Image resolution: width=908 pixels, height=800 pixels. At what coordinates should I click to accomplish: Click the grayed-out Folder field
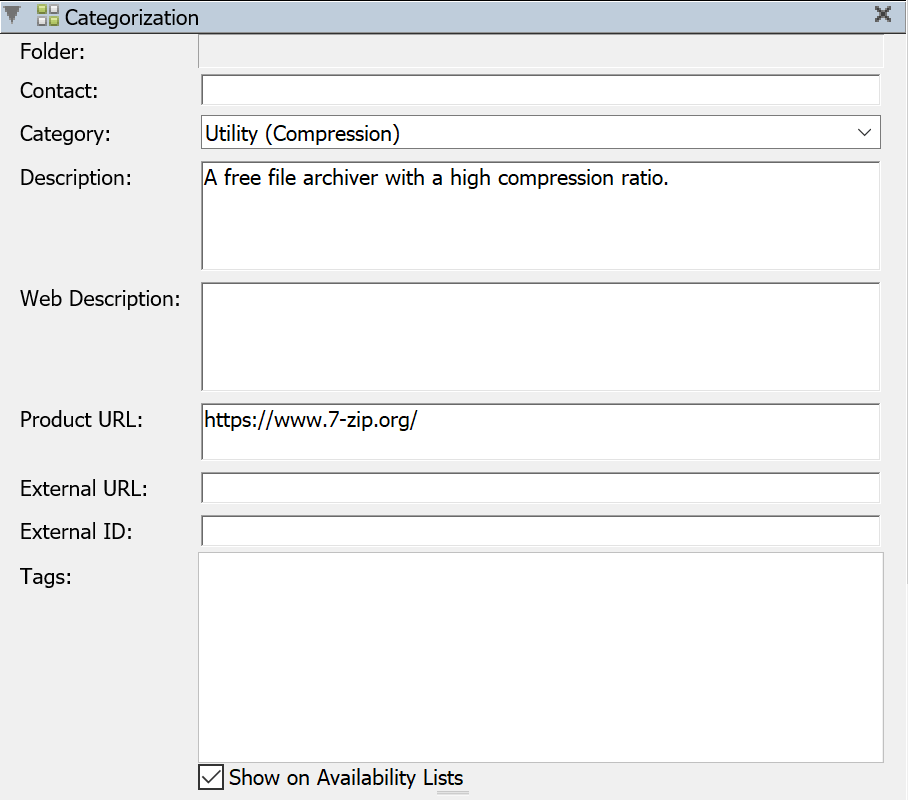pyautogui.click(x=540, y=51)
